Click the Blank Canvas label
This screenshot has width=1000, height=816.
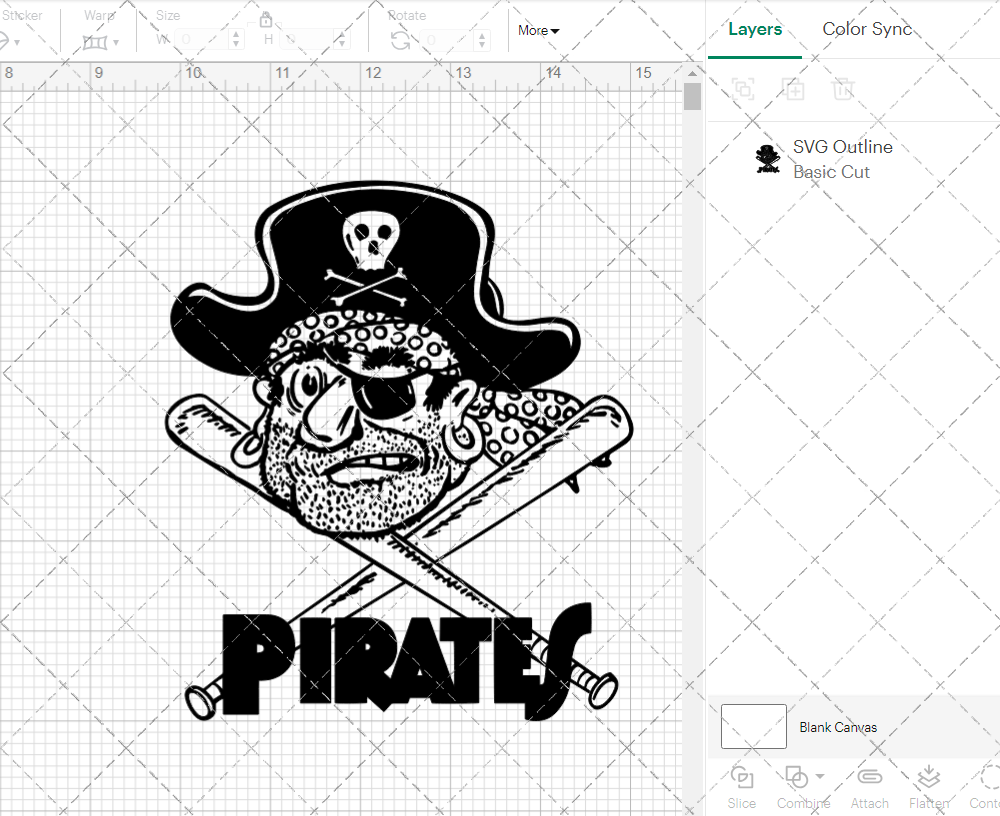838,727
